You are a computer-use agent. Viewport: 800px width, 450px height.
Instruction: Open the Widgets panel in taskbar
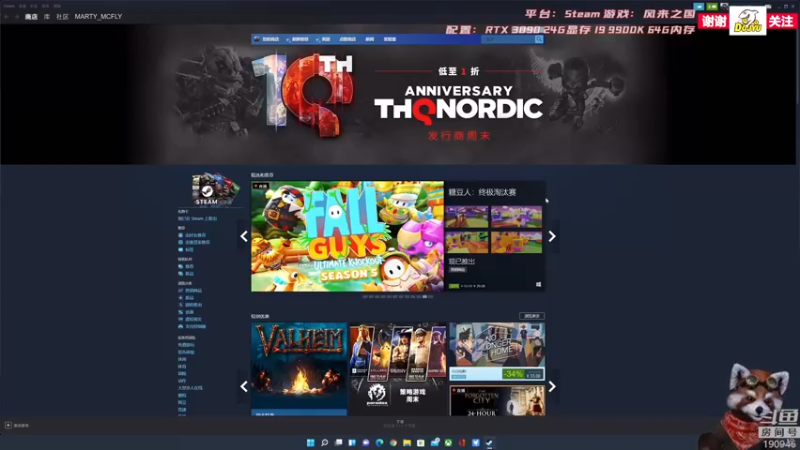(352, 442)
